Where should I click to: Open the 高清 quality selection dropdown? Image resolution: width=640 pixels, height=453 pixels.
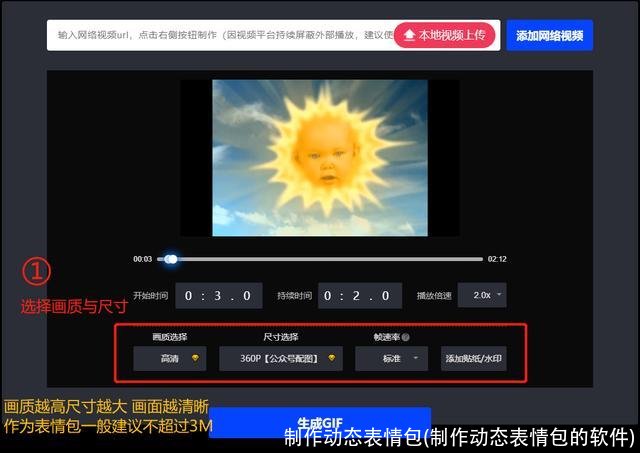169,358
